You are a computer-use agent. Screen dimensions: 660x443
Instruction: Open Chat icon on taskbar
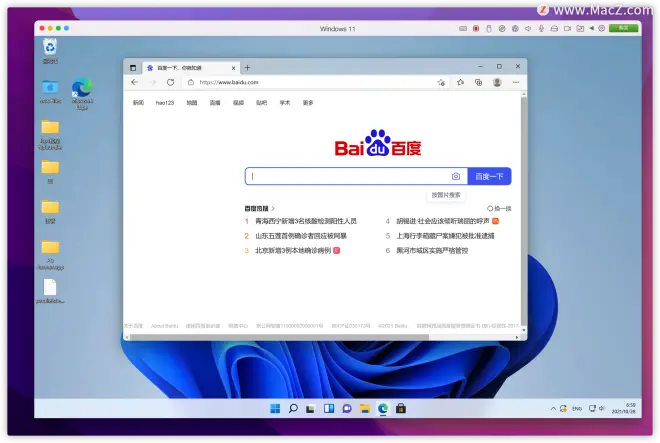click(x=347, y=408)
